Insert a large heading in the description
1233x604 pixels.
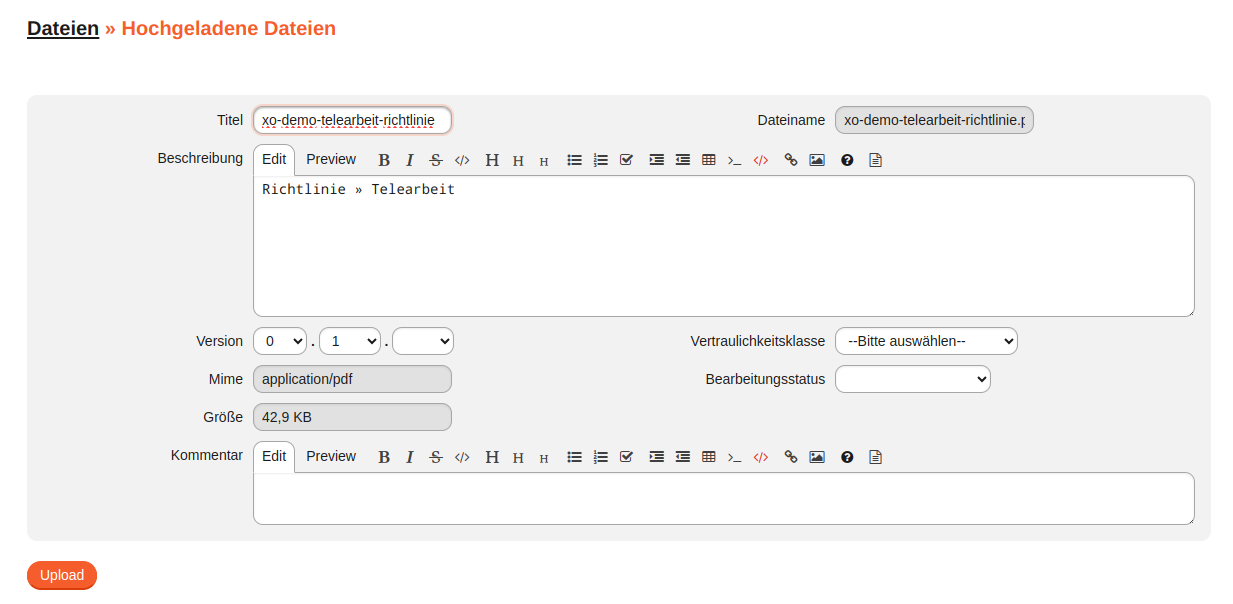[x=491, y=159]
